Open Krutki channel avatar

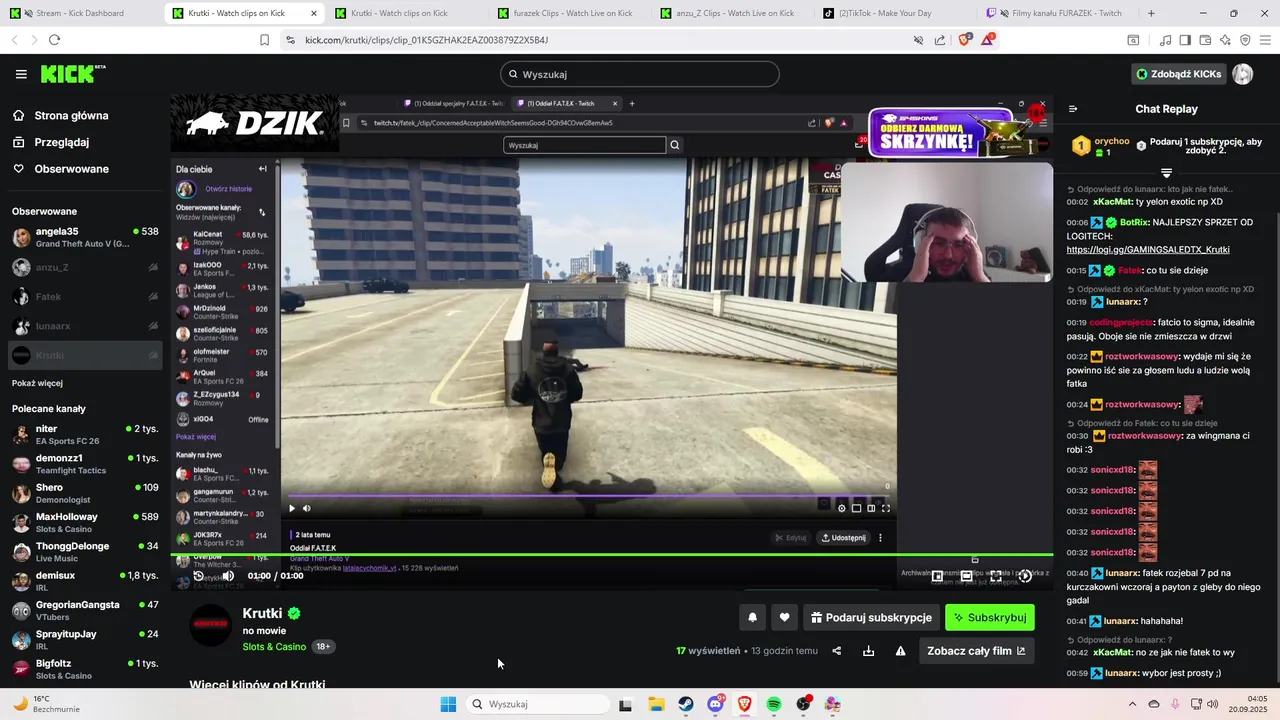pyautogui.click(x=211, y=625)
